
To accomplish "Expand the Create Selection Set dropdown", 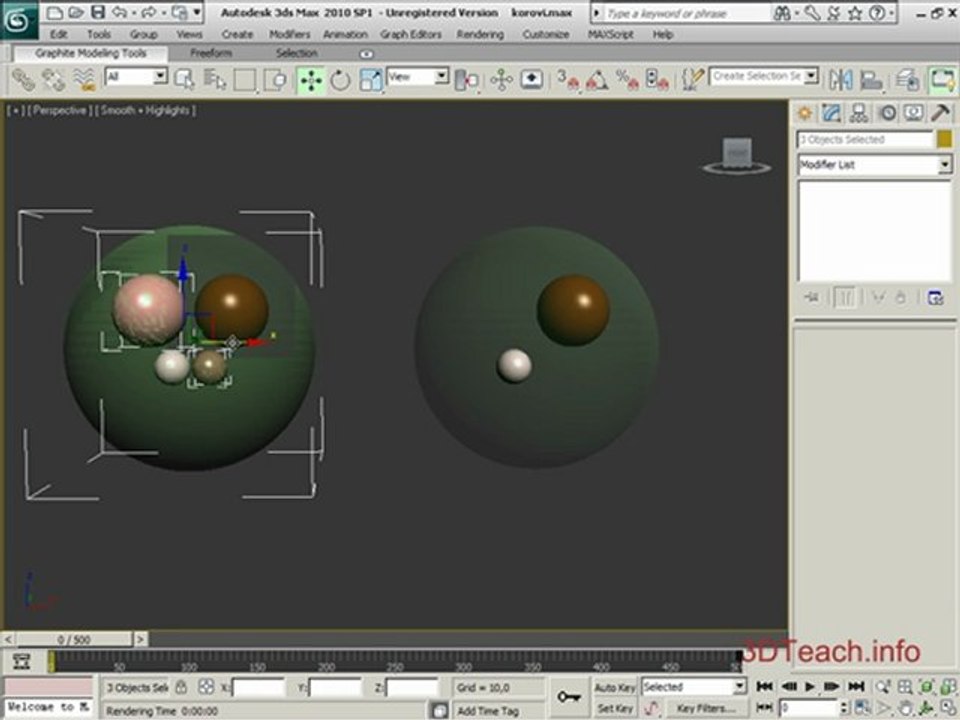I will [x=811, y=77].
